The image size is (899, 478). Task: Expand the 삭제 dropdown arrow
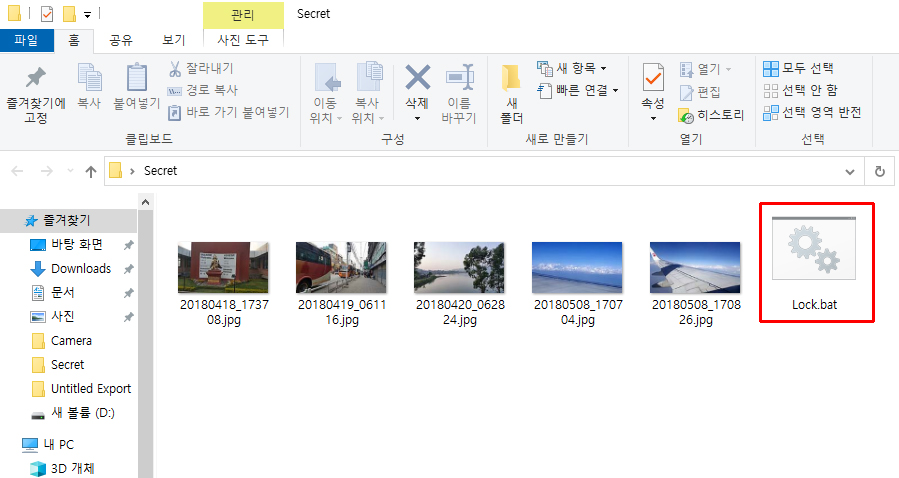417,119
